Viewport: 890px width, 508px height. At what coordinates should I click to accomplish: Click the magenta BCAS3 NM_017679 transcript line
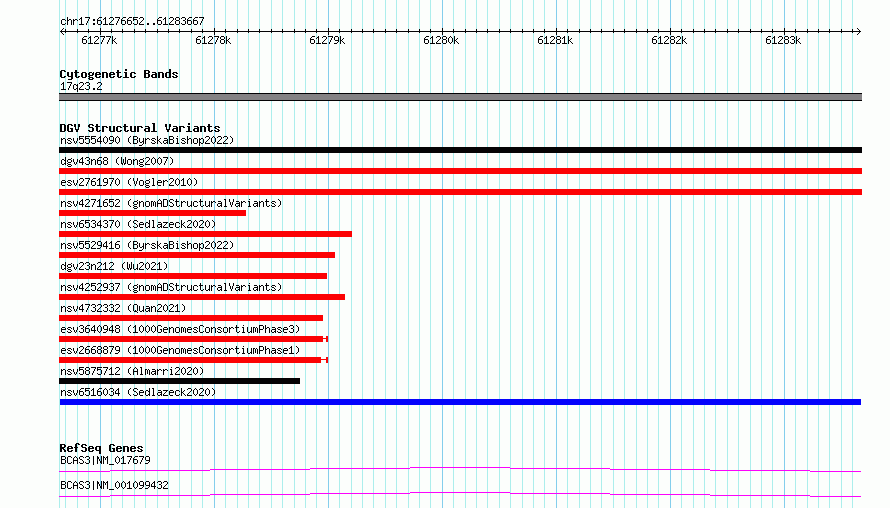pyautogui.click(x=460, y=469)
